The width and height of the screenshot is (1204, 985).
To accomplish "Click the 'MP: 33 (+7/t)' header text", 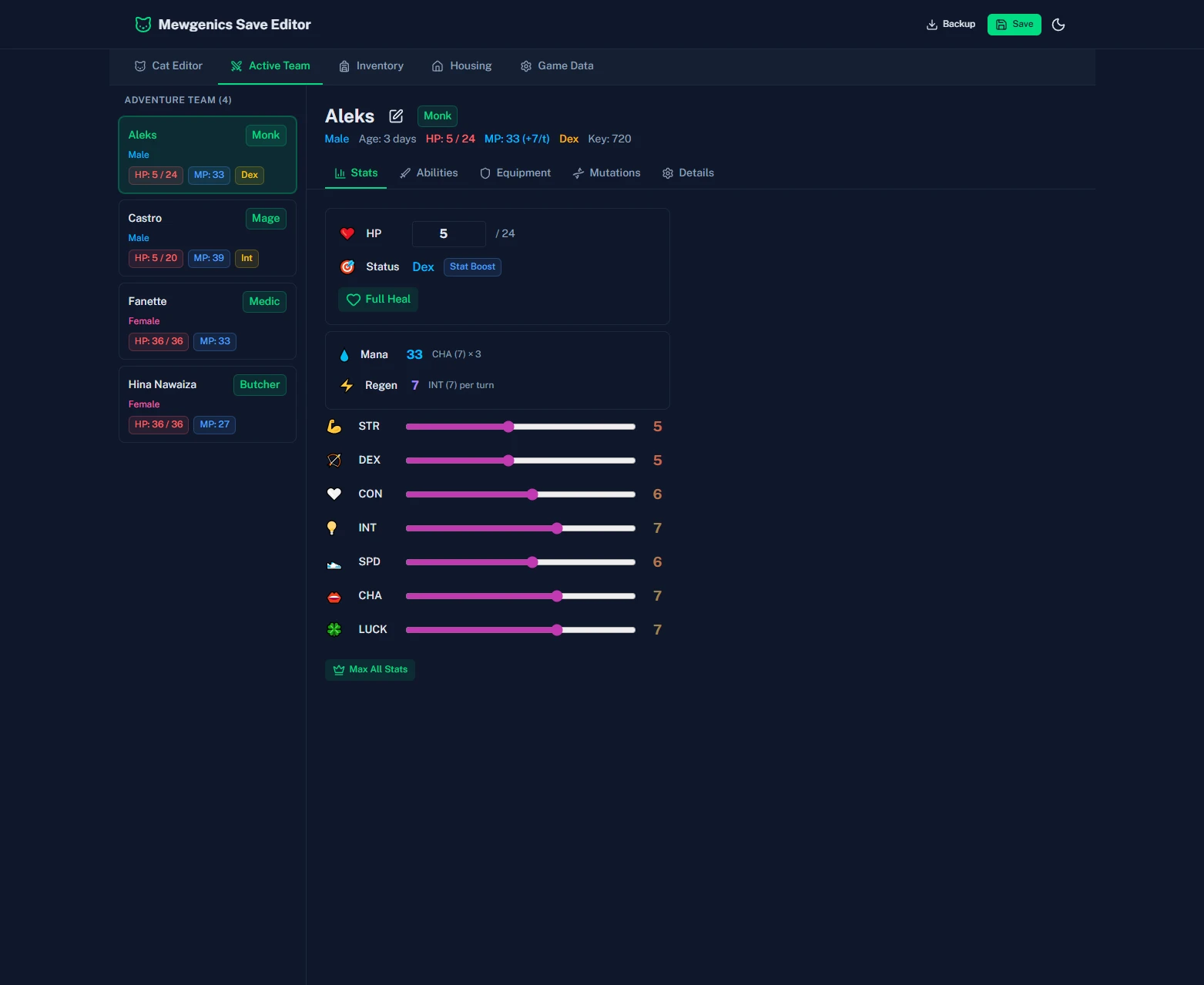I will click(x=517, y=139).
